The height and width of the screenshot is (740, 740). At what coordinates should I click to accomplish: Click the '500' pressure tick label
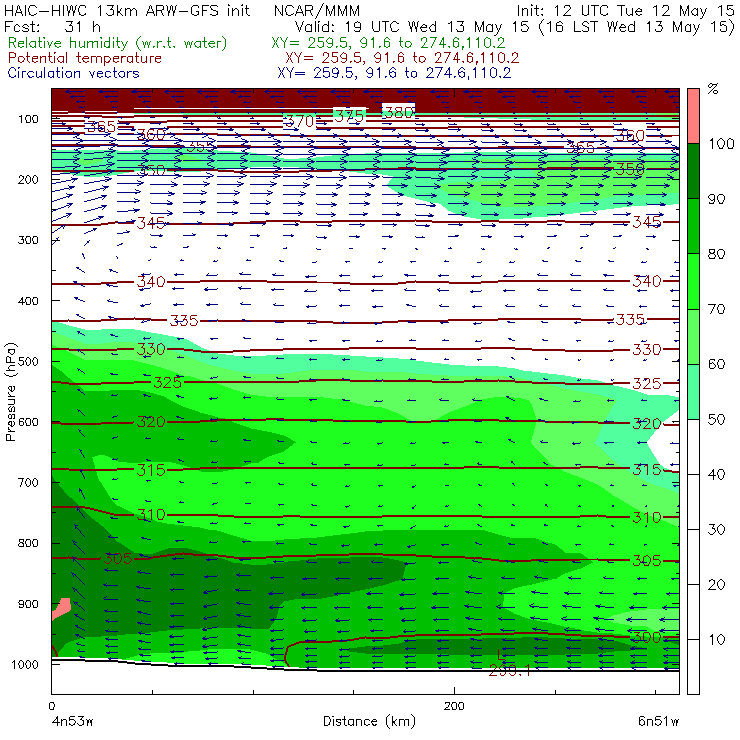[x=28, y=361]
